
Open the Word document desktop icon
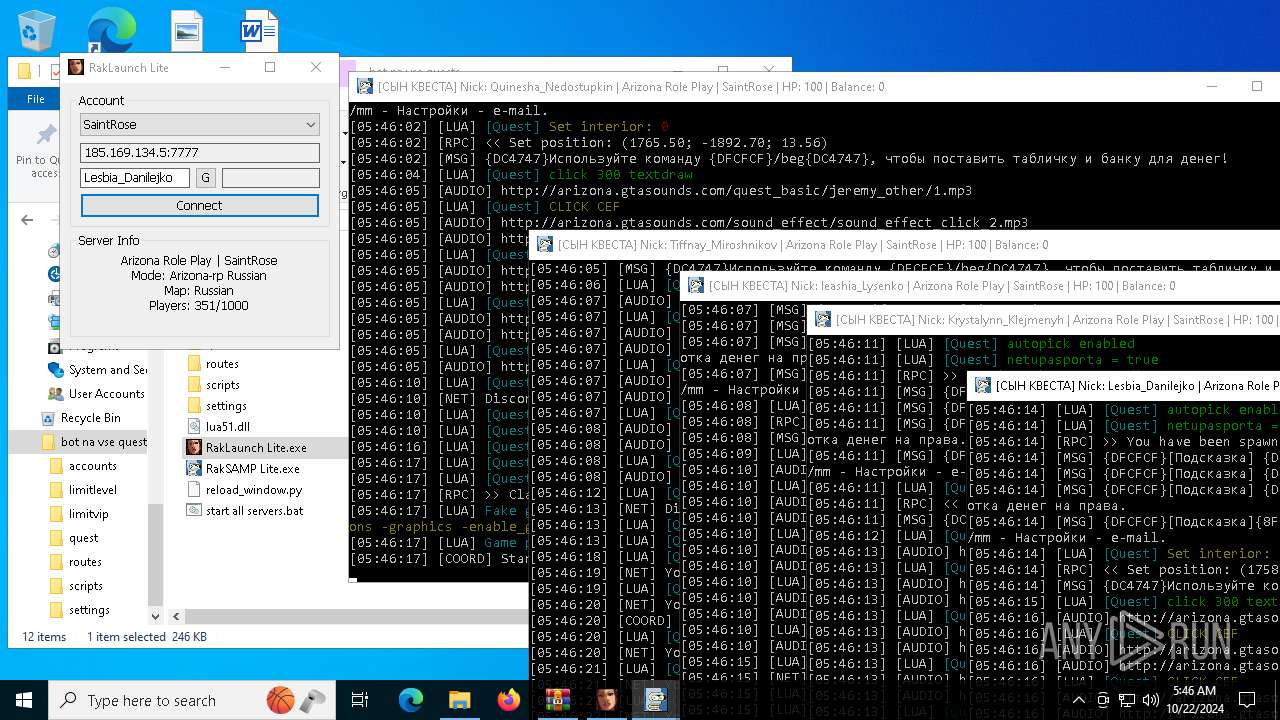(x=258, y=31)
